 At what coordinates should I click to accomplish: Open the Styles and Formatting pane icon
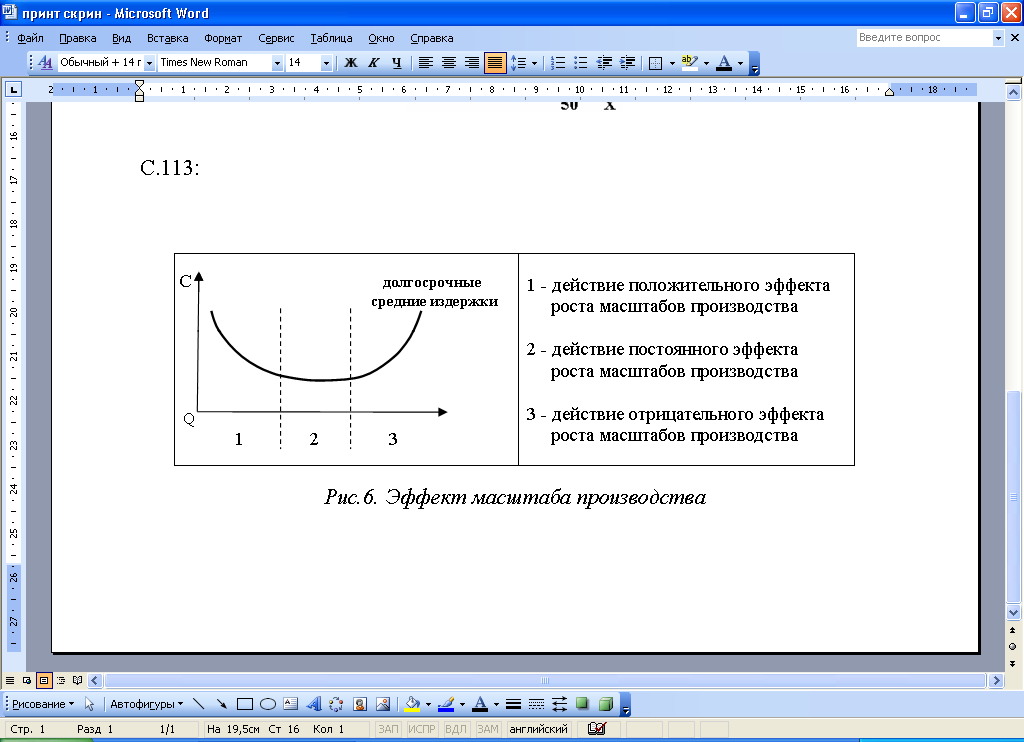pos(45,63)
